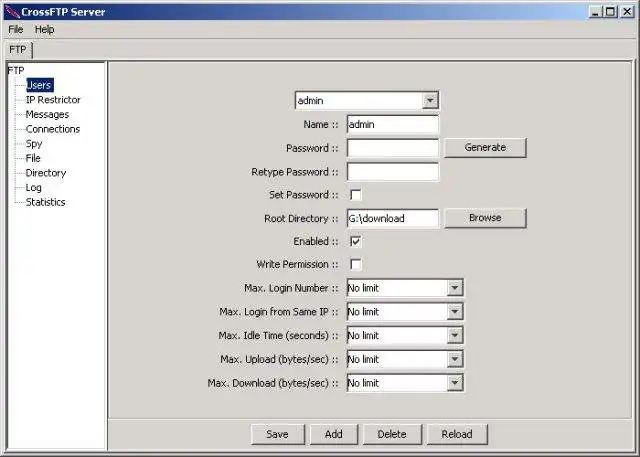Uncheck the Enabled checkbox
Viewport: 640px width, 457px height.
(356, 241)
